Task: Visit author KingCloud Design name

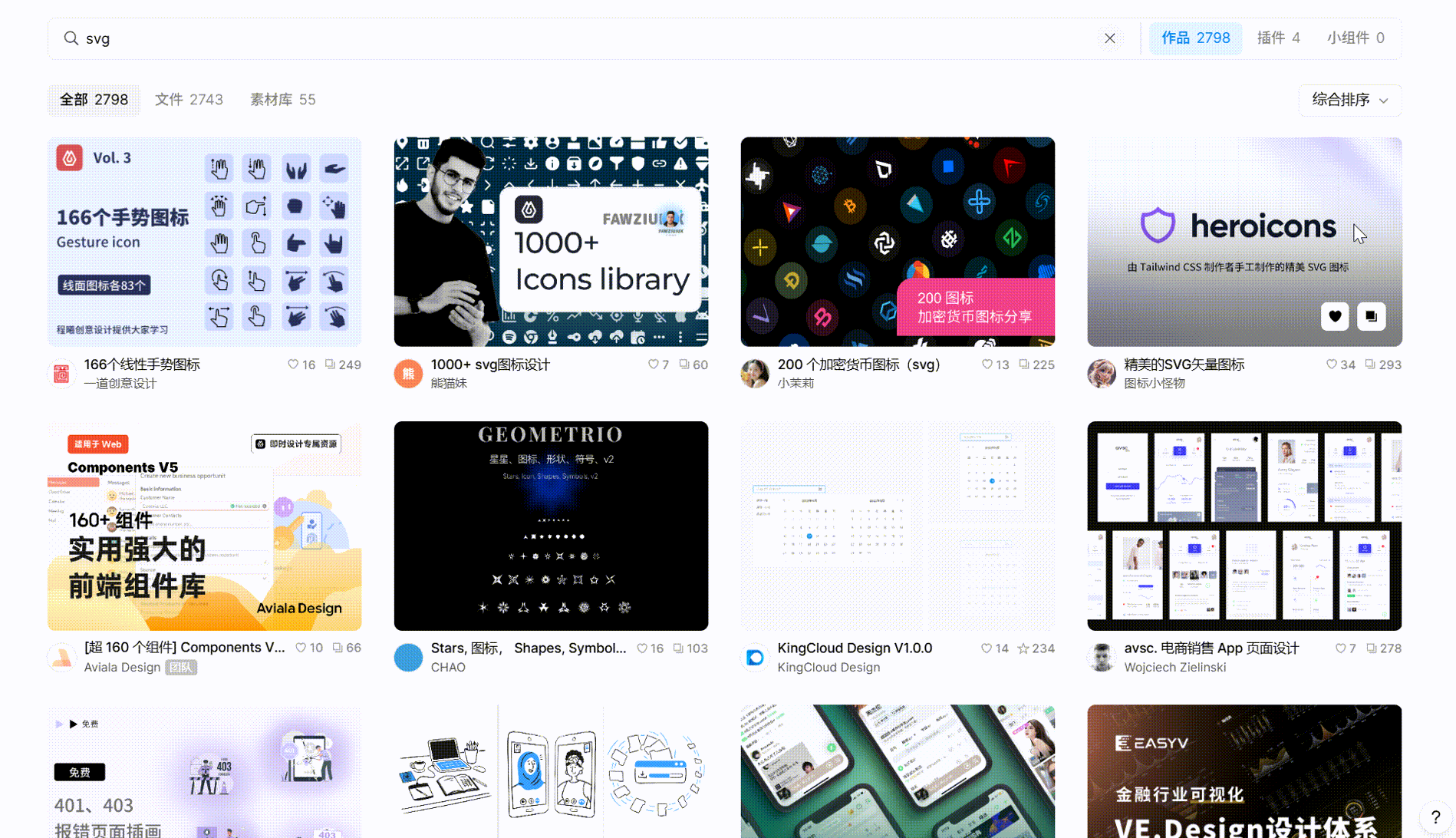Action: 828,668
